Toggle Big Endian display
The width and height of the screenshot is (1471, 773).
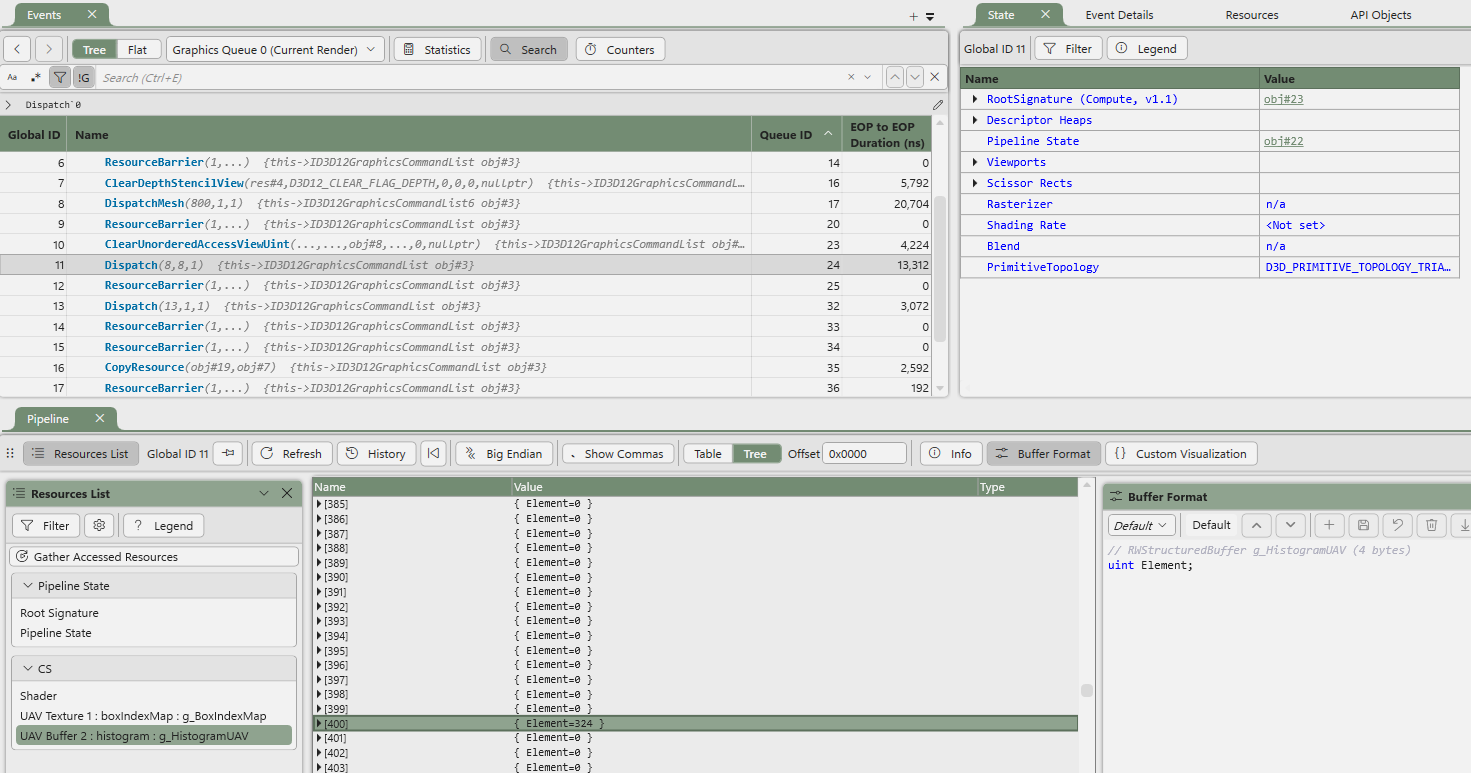[504, 454]
